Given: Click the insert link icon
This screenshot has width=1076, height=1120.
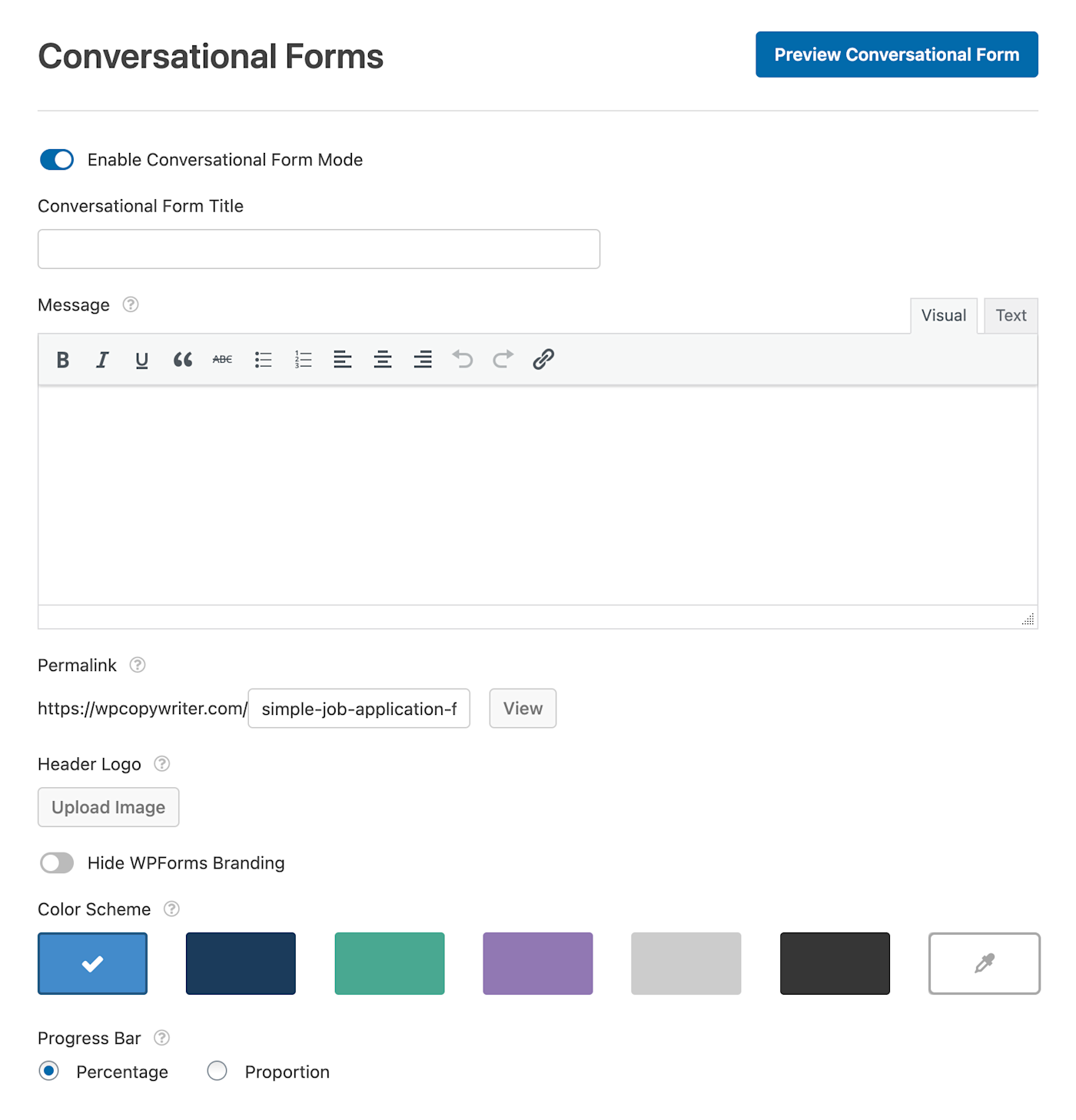Looking at the screenshot, I should pos(543,360).
